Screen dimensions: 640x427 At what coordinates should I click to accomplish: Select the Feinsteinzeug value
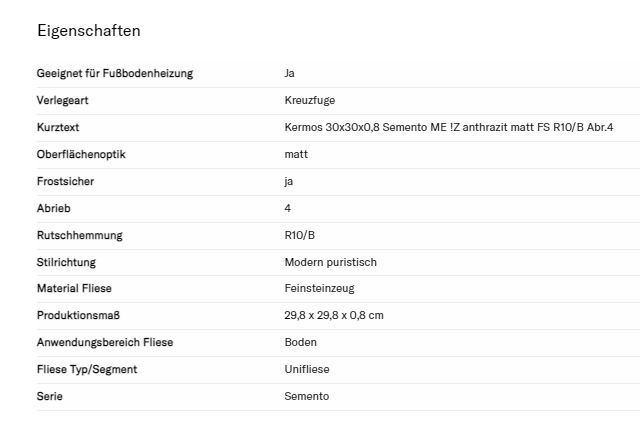click(319, 288)
